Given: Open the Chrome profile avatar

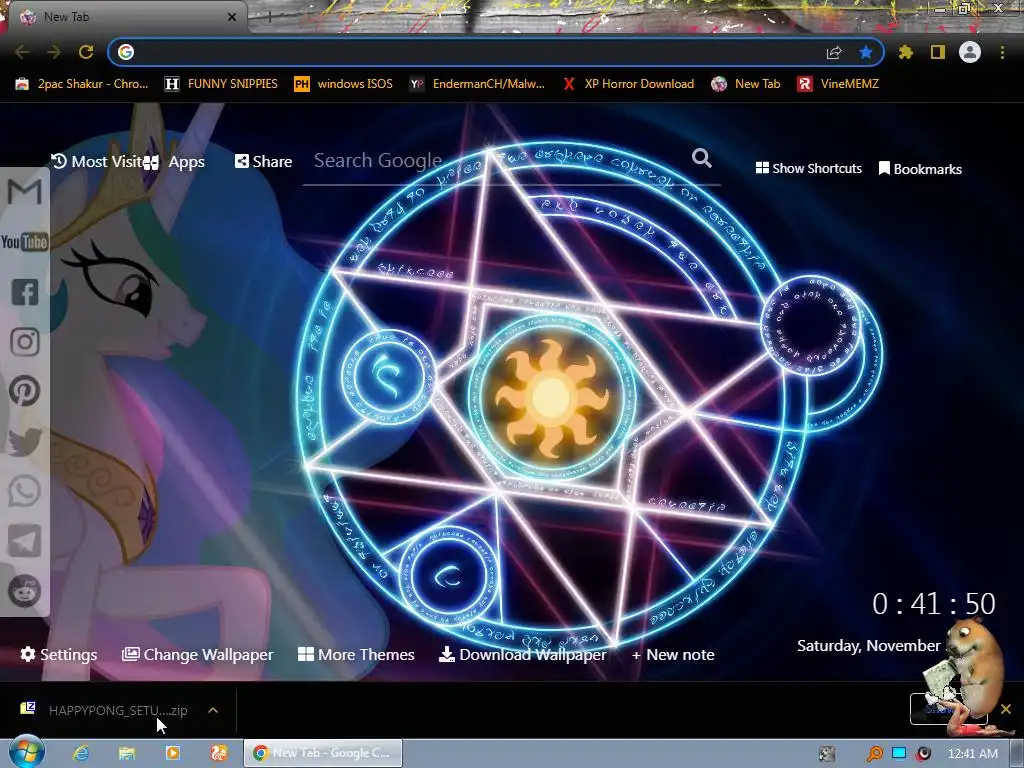Looking at the screenshot, I should pos(970,52).
